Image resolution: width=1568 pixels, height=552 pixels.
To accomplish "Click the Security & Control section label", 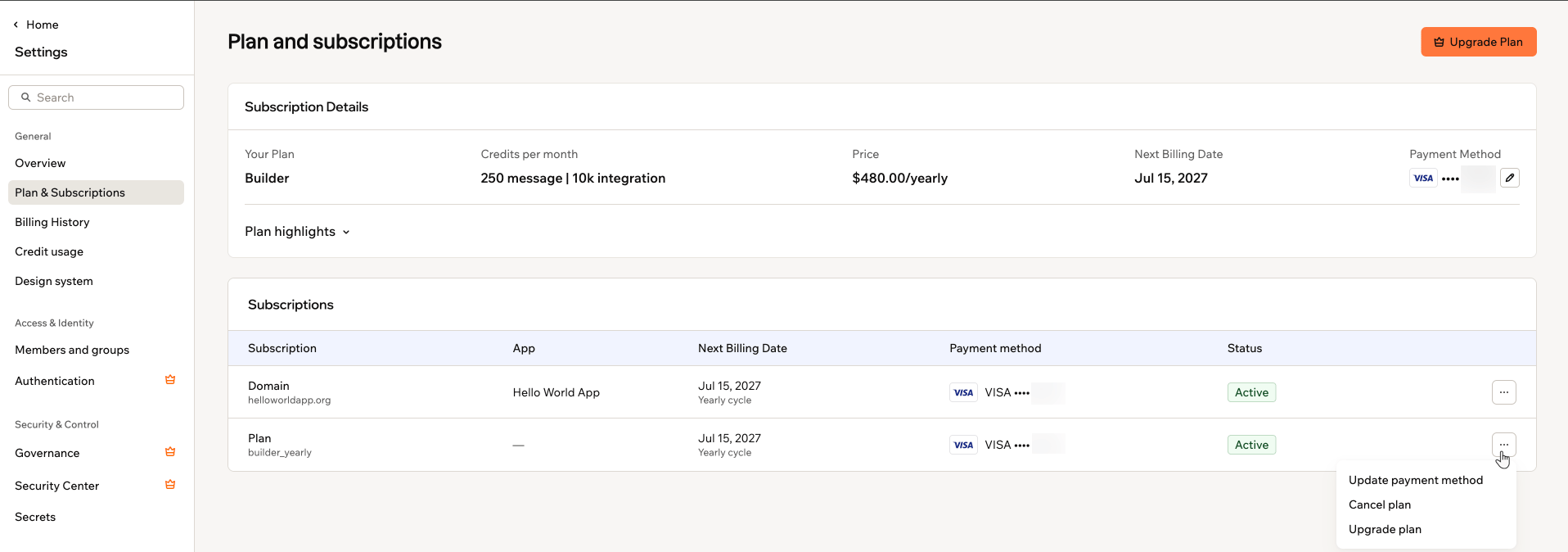I will click(56, 424).
